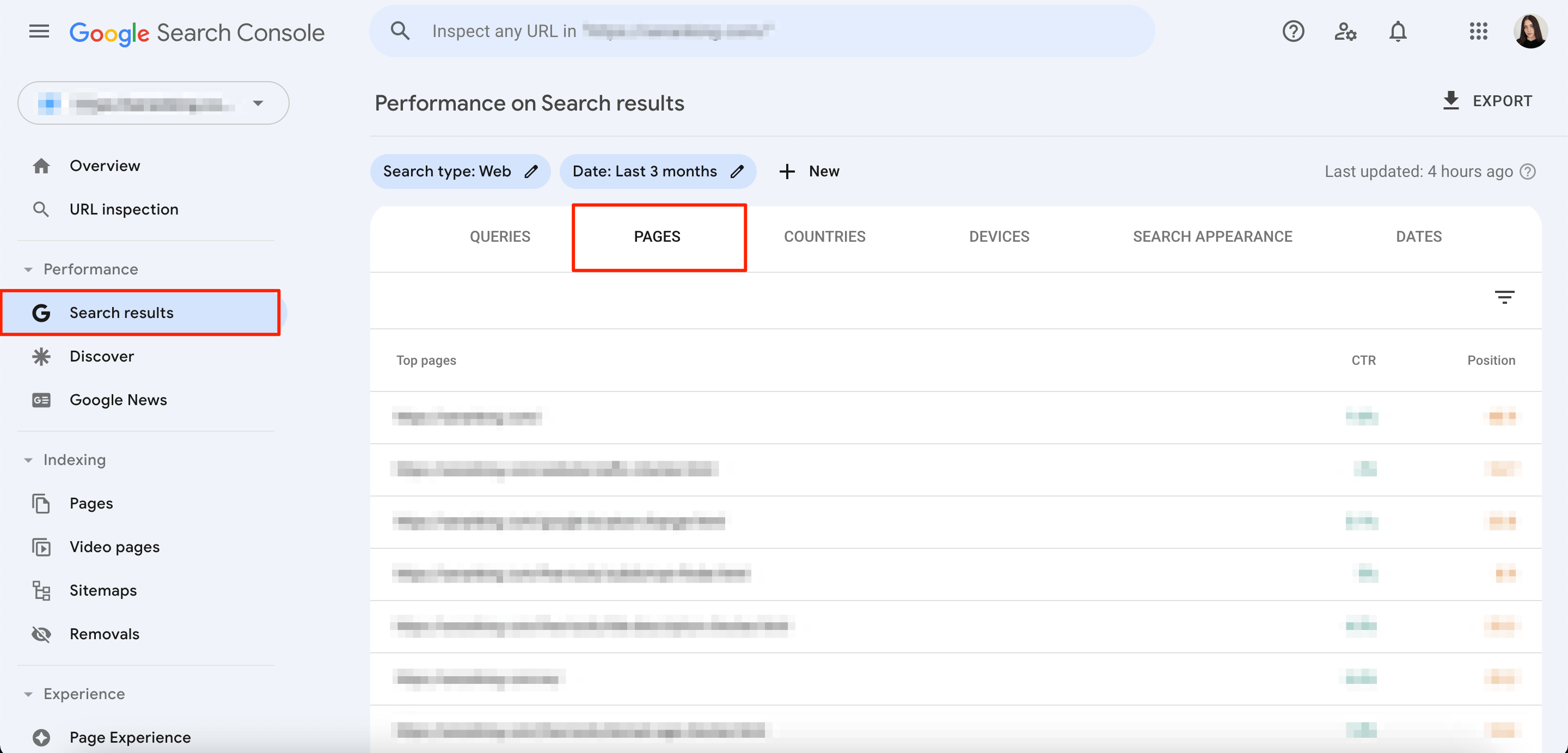Viewport: 1568px width, 753px height.
Task: Open Google News performance report
Action: pyautogui.click(x=118, y=399)
